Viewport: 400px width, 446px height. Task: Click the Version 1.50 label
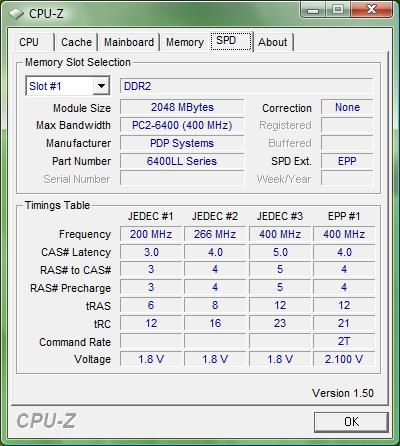click(343, 393)
